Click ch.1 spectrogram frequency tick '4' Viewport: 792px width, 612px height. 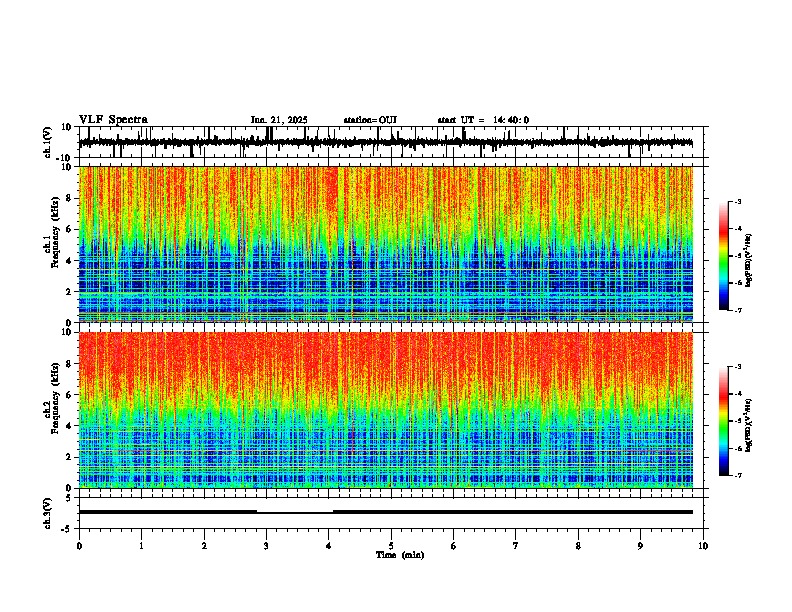point(69,261)
